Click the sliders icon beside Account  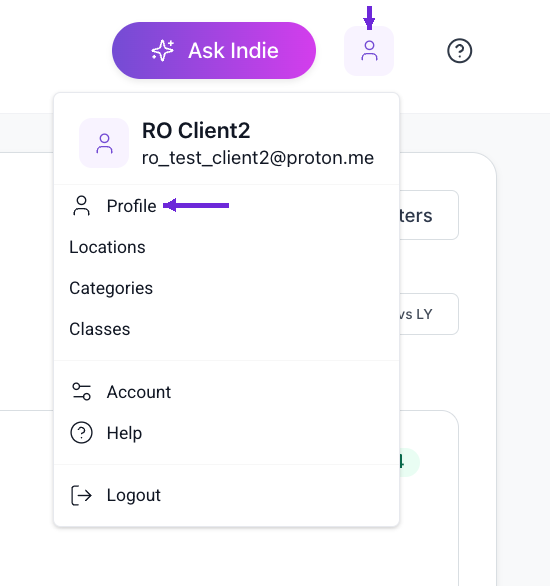[x=81, y=392]
